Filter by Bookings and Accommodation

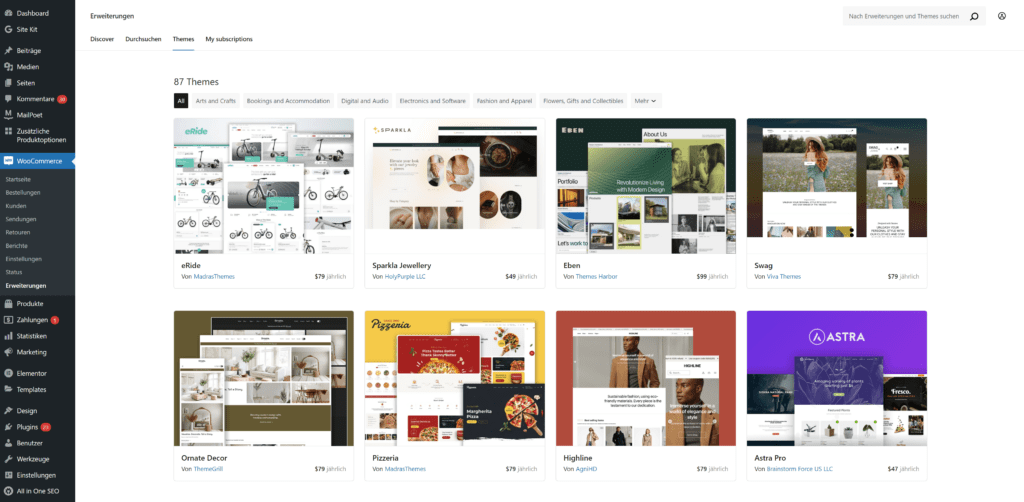pyautogui.click(x=289, y=101)
